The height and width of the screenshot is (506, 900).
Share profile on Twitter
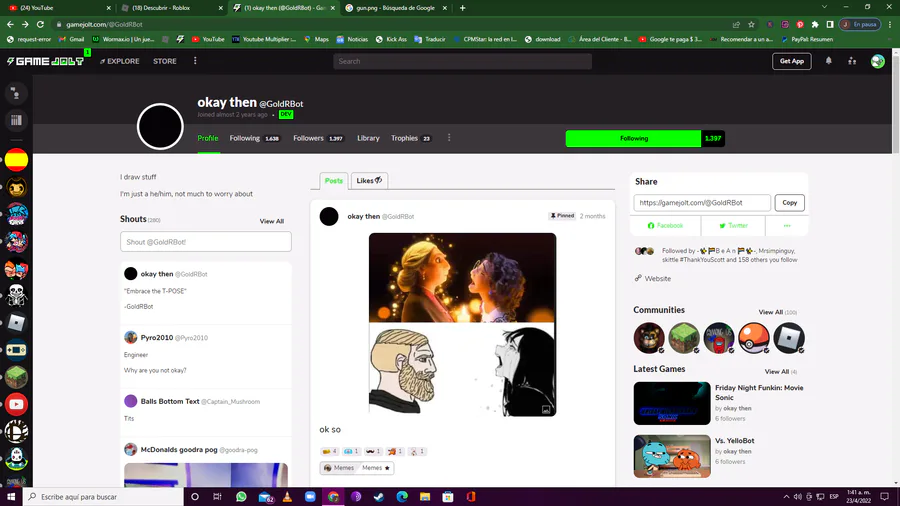(x=733, y=225)
